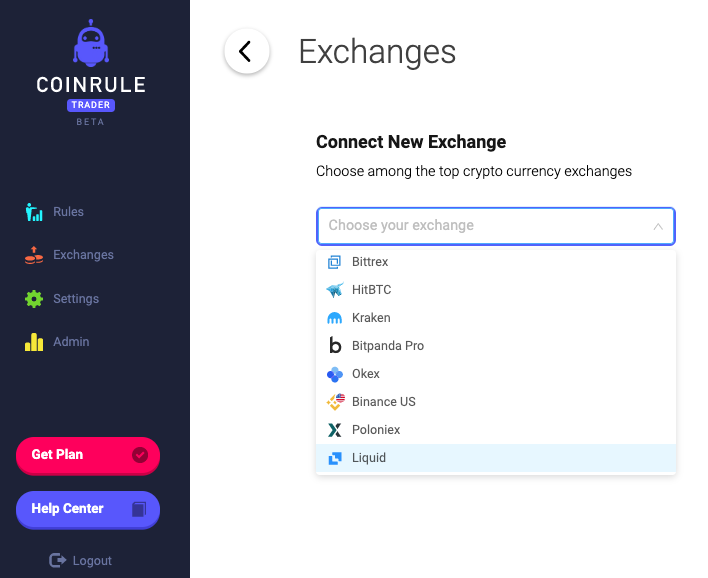Click the yellow Admin bar chart icon
Image resolution: width=708 pixels, height=578 pixels.
tap(34, 342)
